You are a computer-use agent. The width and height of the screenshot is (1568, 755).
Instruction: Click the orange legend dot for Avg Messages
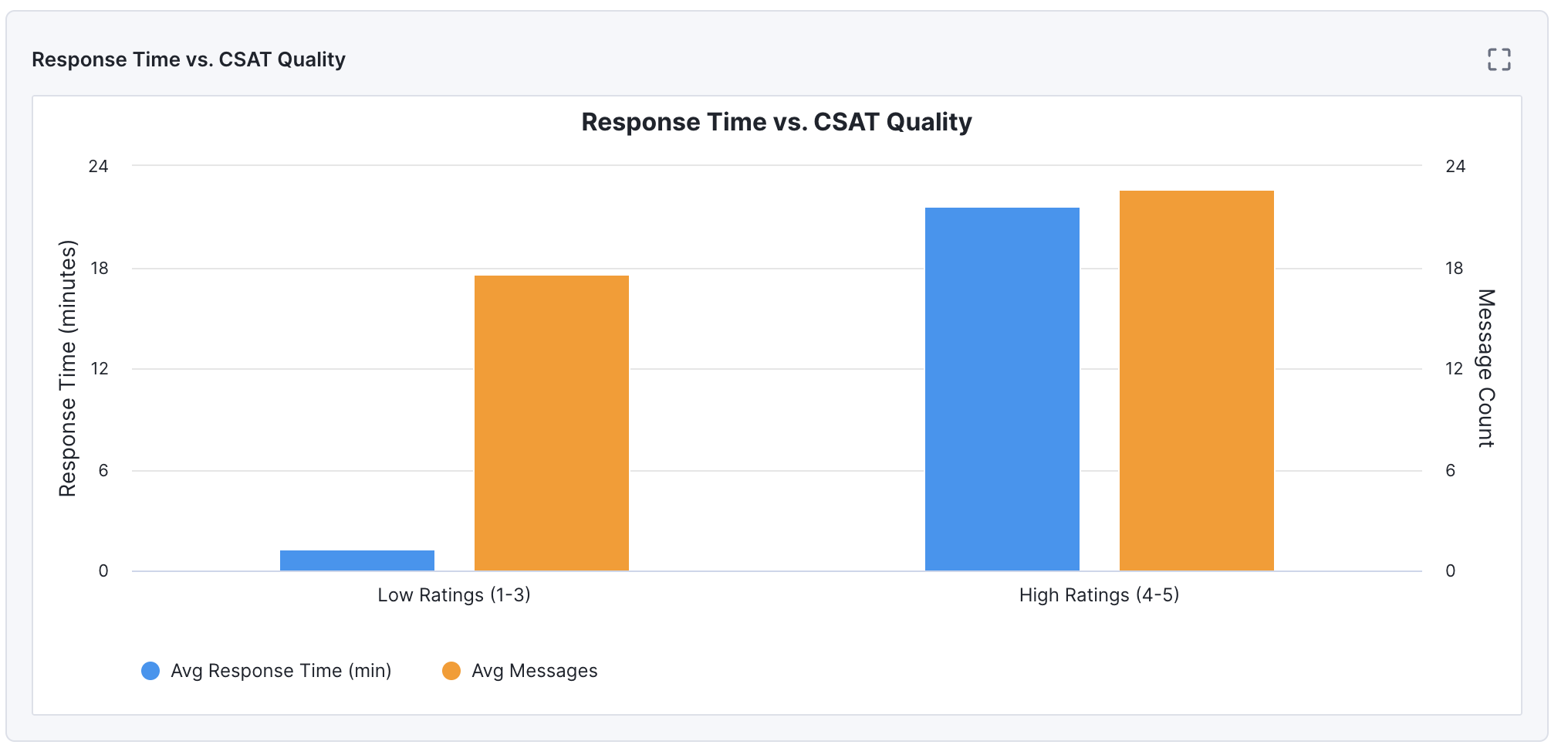click(x=451, y=670)
